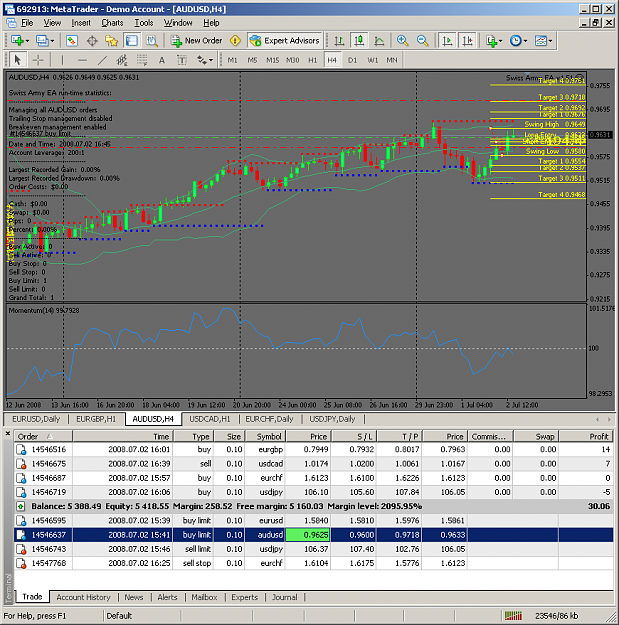Toggle the Data Window crosshair-target icon

[92, 41]
